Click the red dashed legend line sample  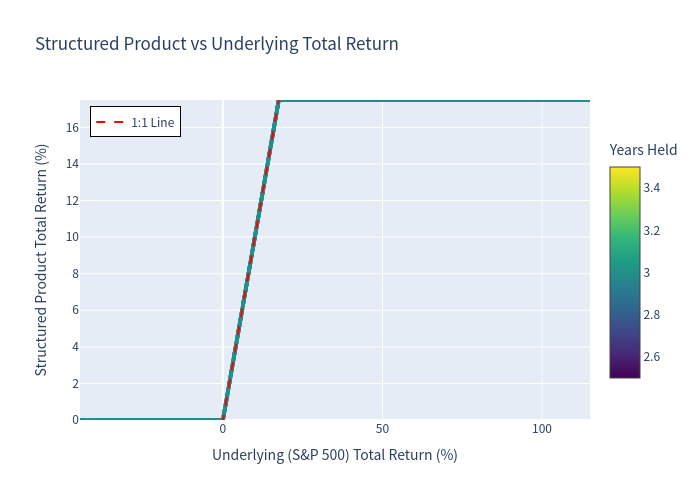tap(110, 122)
